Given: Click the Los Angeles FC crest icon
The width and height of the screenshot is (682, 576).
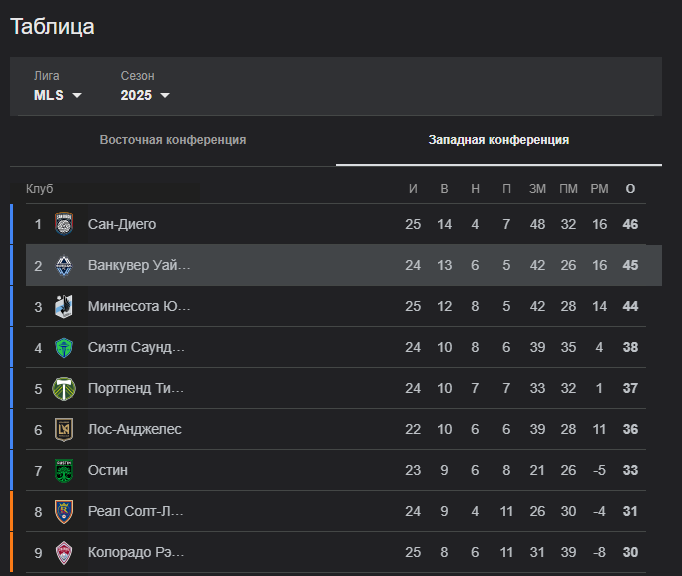Looking at the screenshot, I should click(x=64, y=429).
